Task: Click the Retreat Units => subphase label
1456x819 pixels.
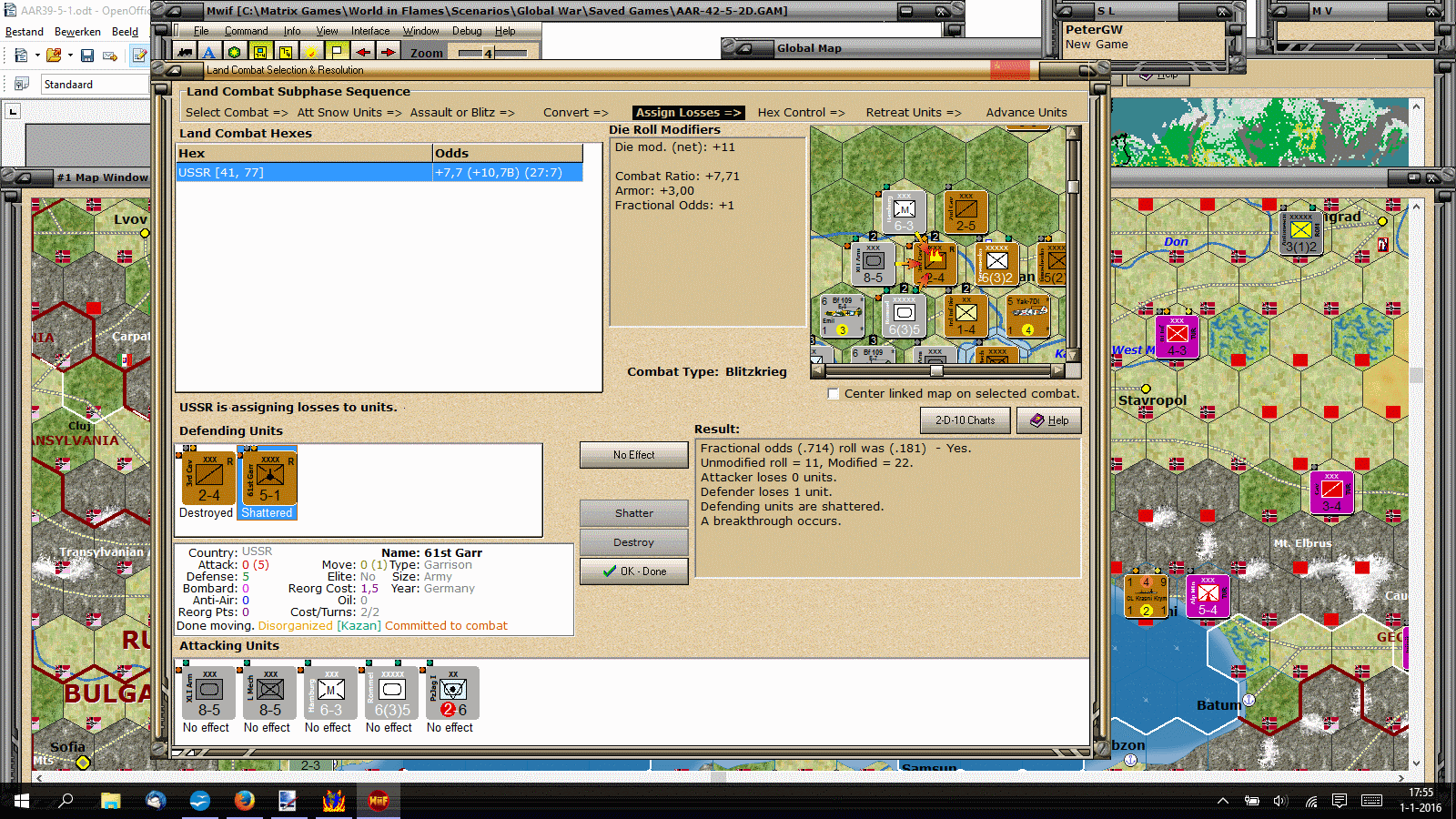Action: (914, 113)
